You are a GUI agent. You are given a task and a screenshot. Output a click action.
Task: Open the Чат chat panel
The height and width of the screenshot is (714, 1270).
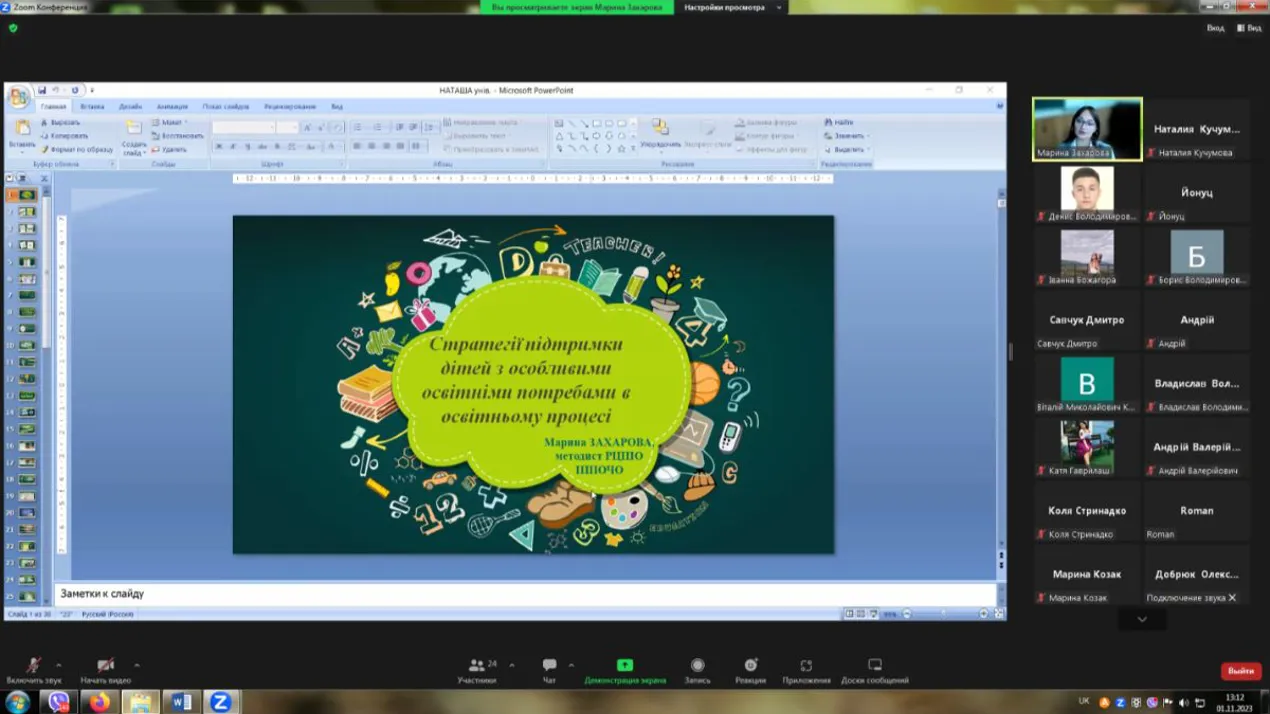point(549,670)
